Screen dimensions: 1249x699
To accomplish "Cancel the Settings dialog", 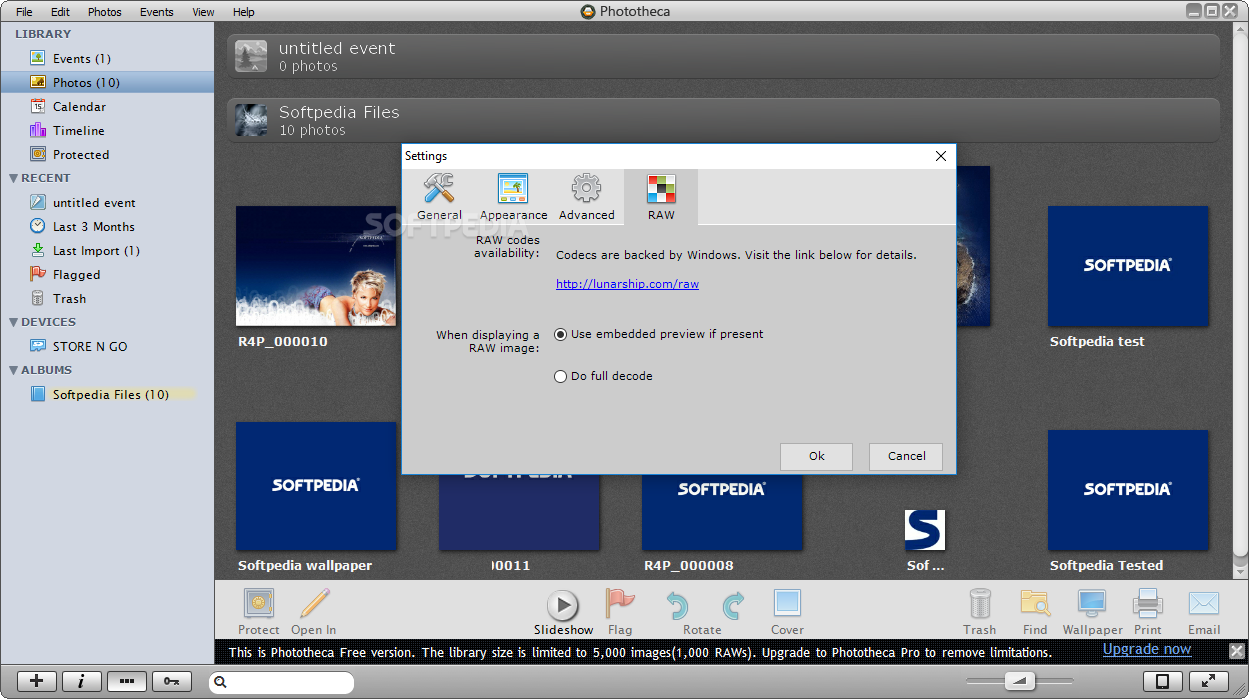I will (906, 456).
